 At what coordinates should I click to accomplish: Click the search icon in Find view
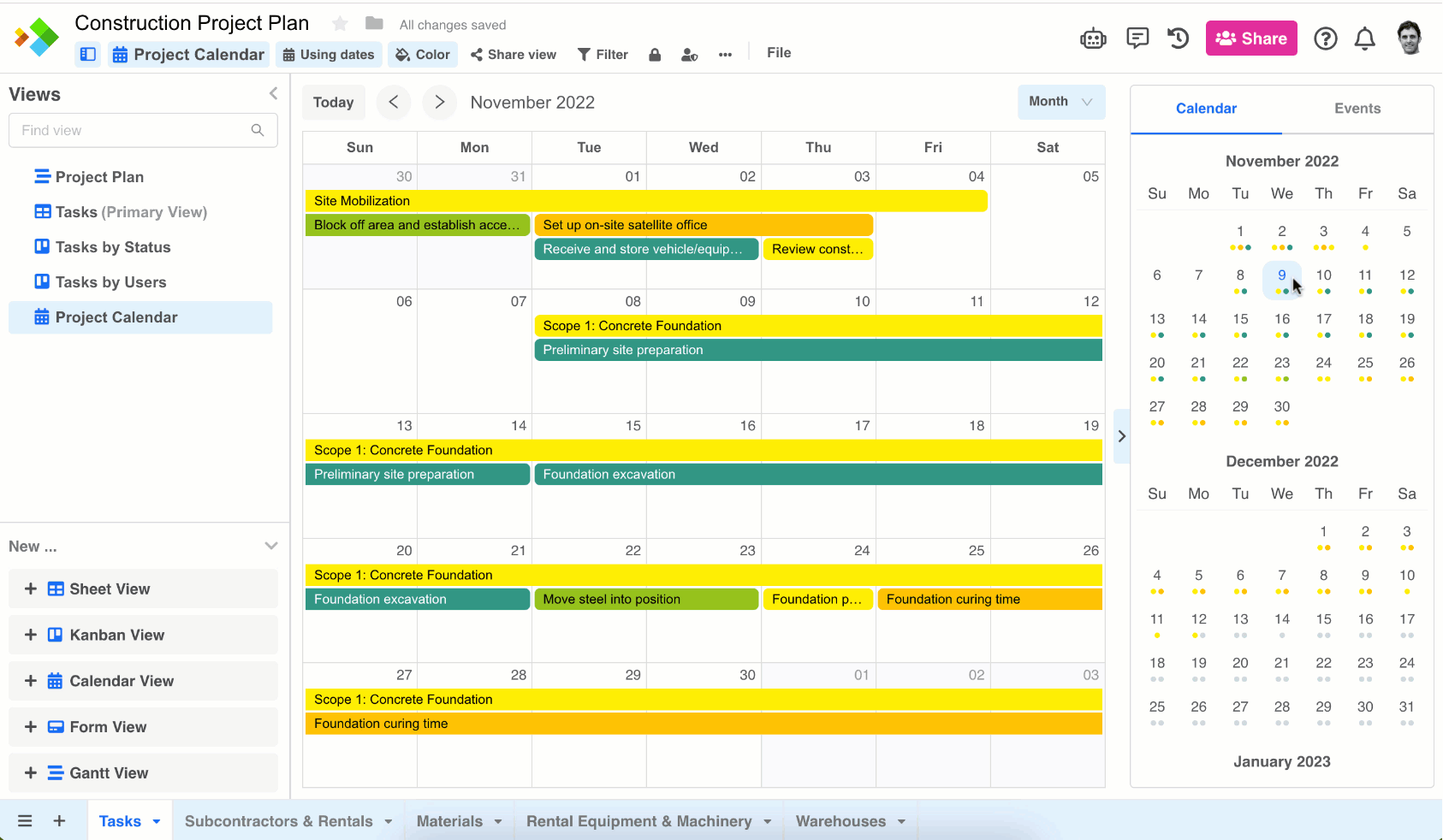coord(258,130)
